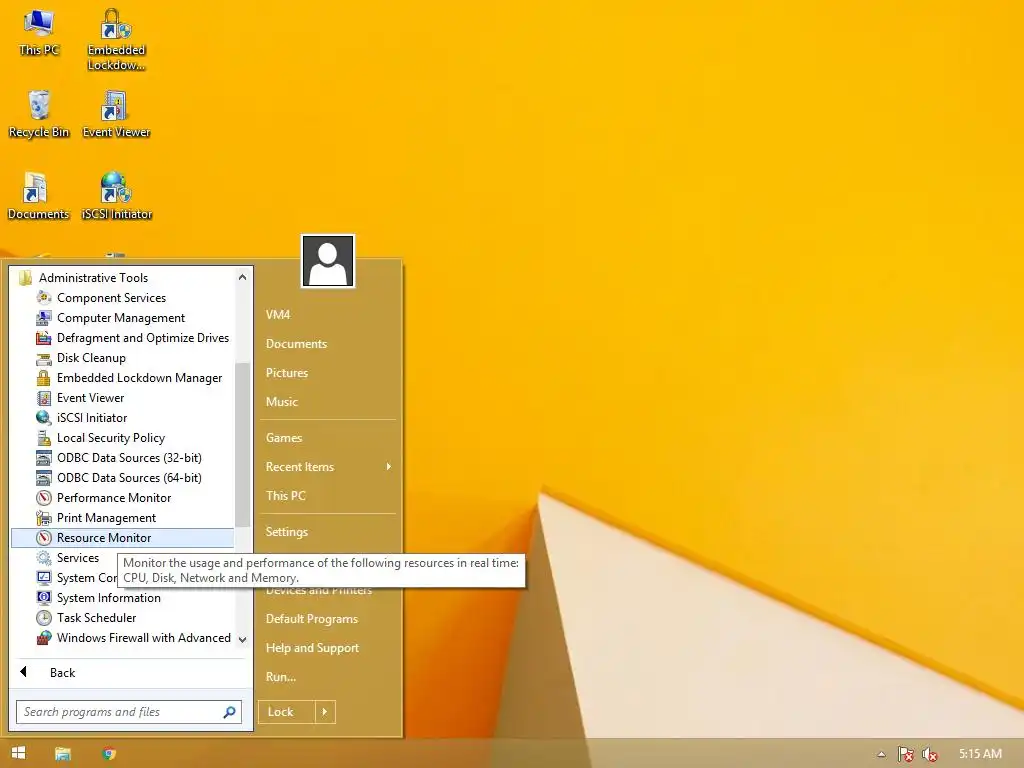This screenshot has width=1024, height=768.
Task: Click Windows Firewall with Advanced icon
Action: (x=44, y=638)
